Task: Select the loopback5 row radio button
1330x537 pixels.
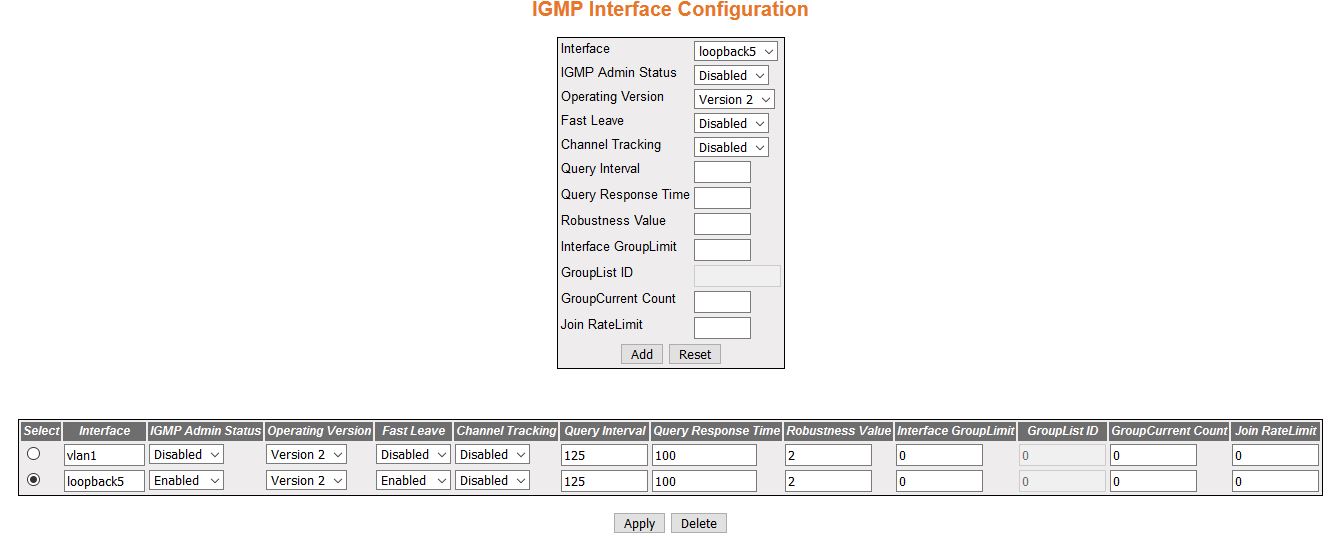Action: [x=34, y=480]
